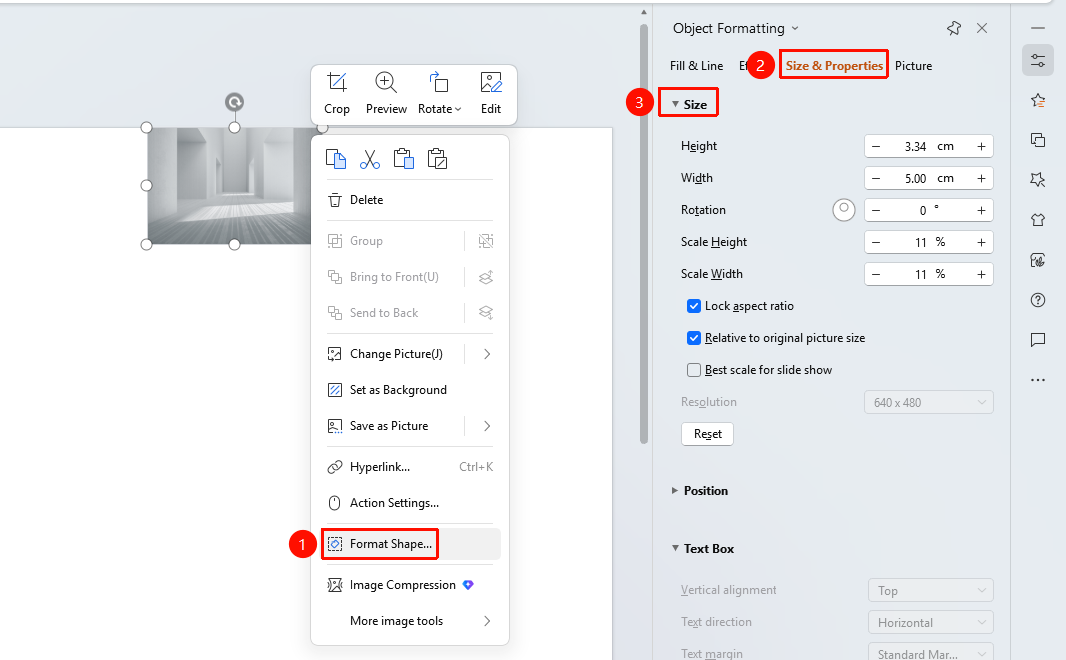Increase Height with the plus button
Viewport: 1066px width, 660px height.
[981, 146]
